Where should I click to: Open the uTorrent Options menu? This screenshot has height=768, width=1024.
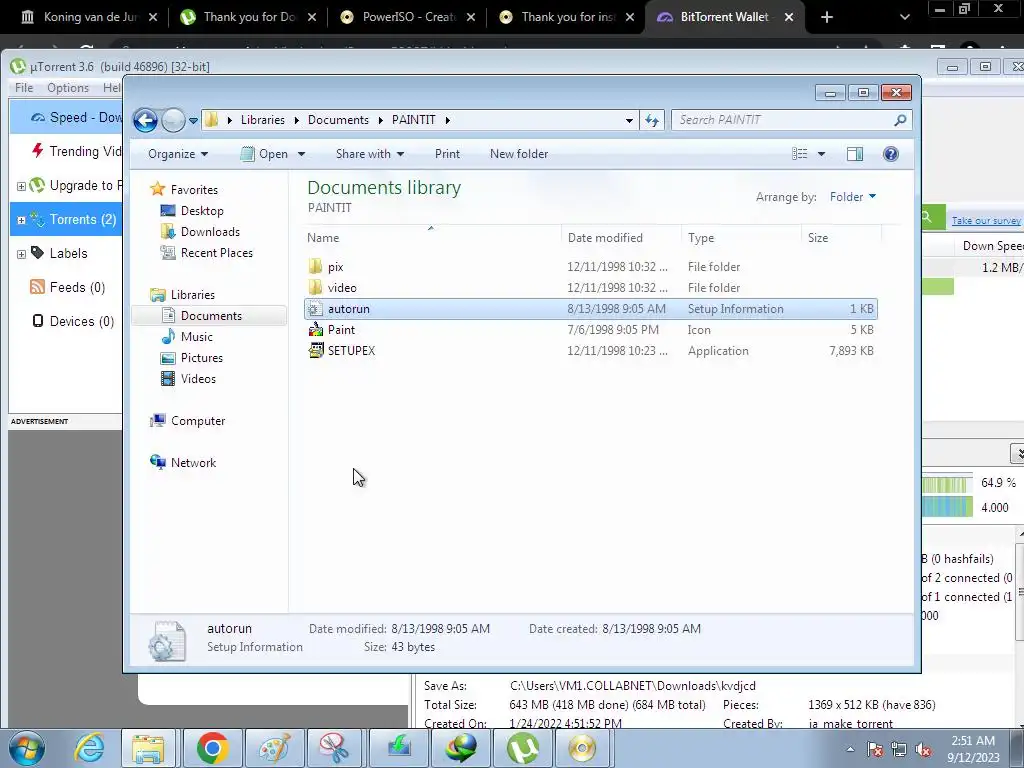tap(68, 88)
